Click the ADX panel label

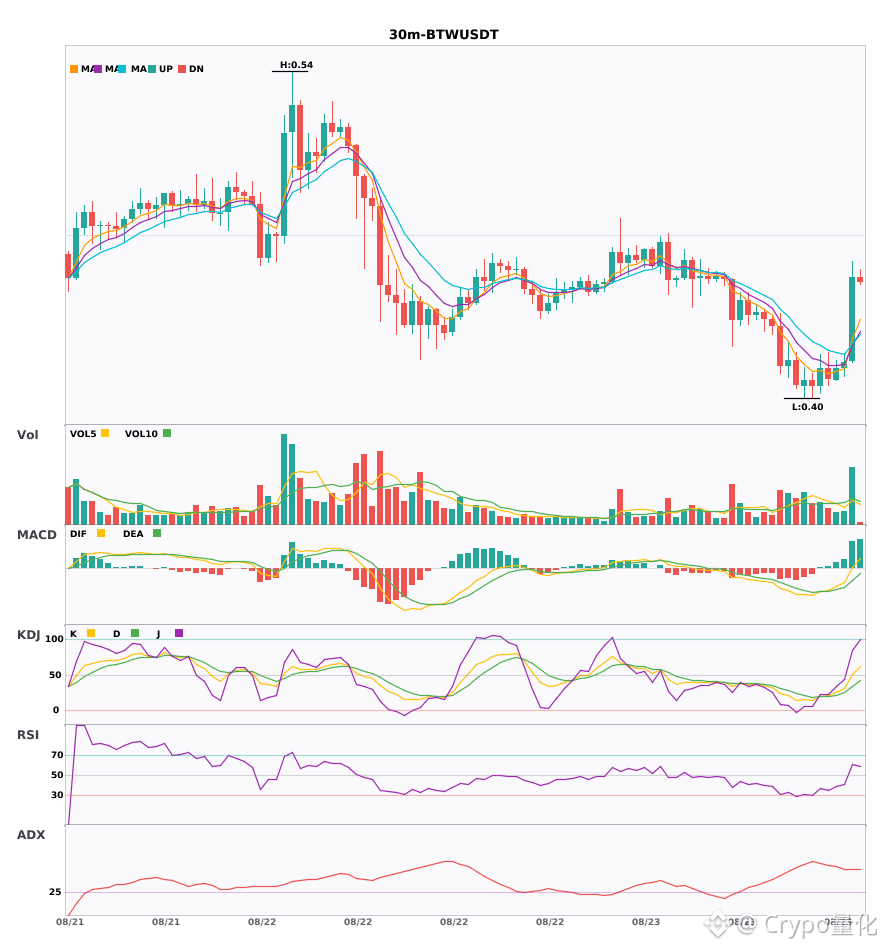[31, 835]
